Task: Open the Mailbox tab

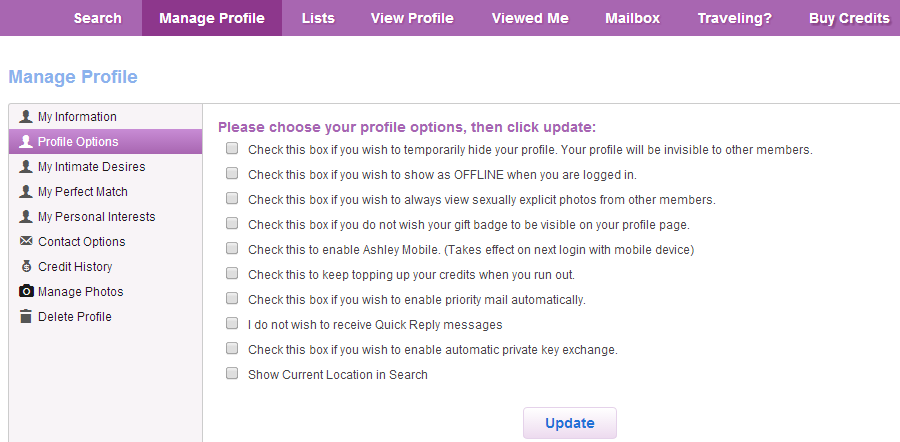Action: 633,18
